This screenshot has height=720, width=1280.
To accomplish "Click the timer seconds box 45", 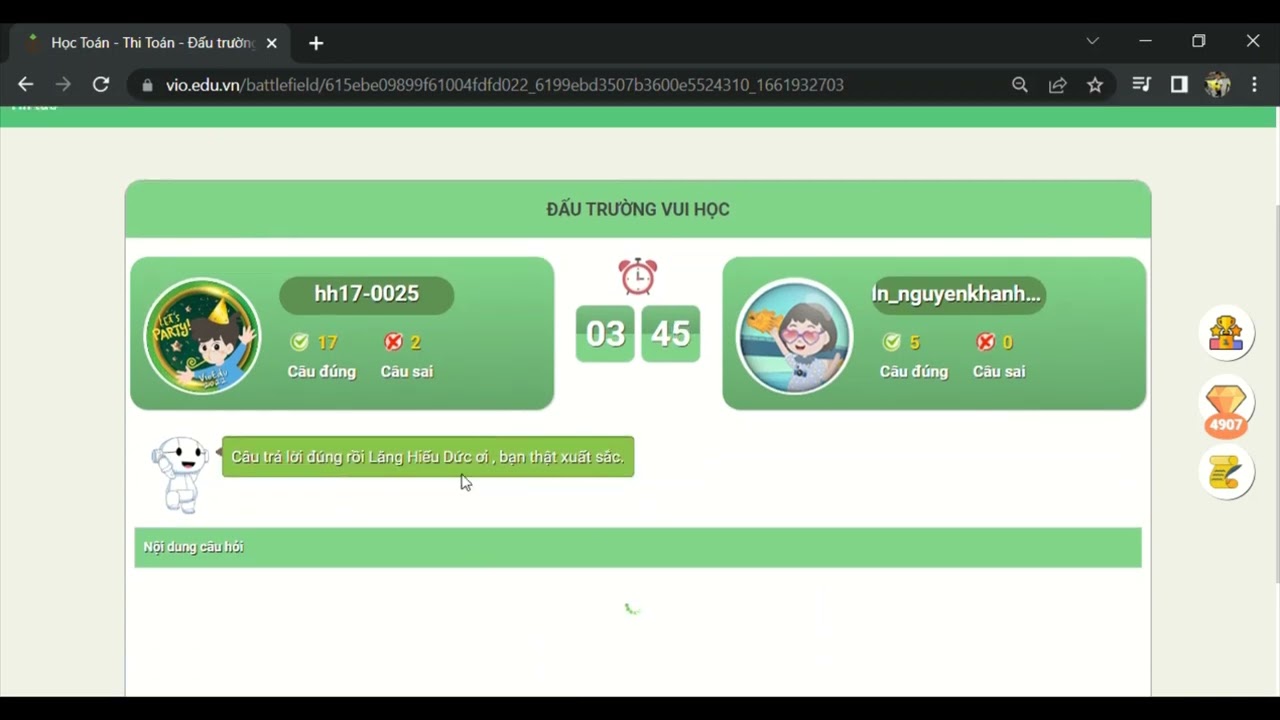I will click(670, 333).
